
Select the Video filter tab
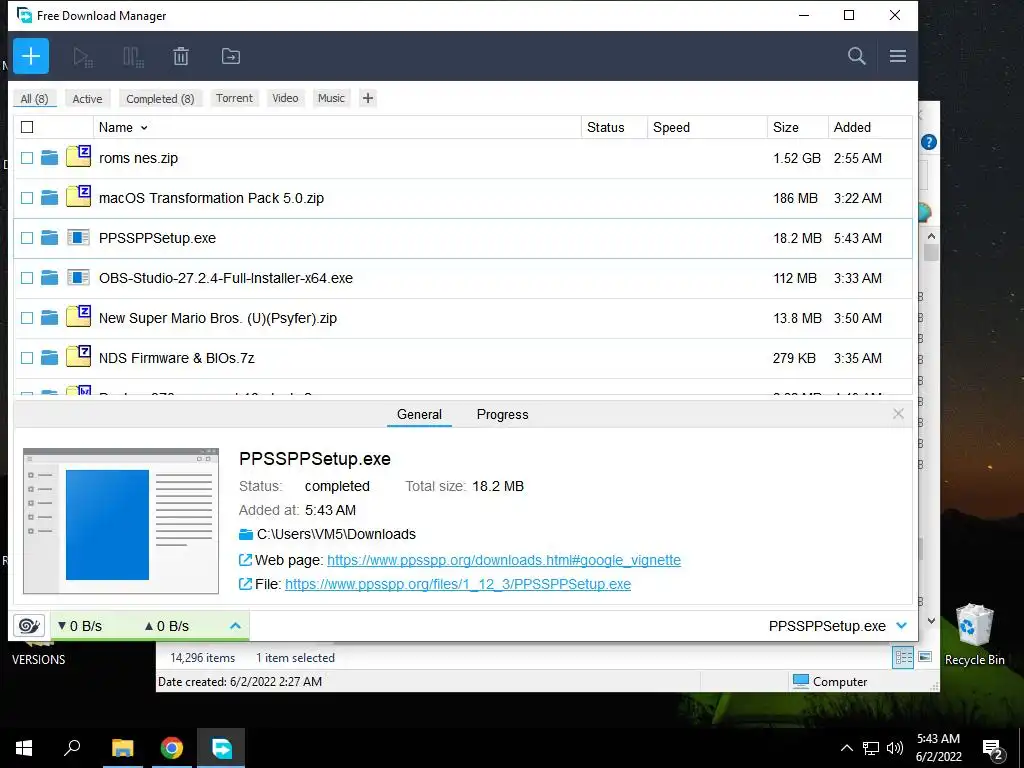[x=285, y=98]
